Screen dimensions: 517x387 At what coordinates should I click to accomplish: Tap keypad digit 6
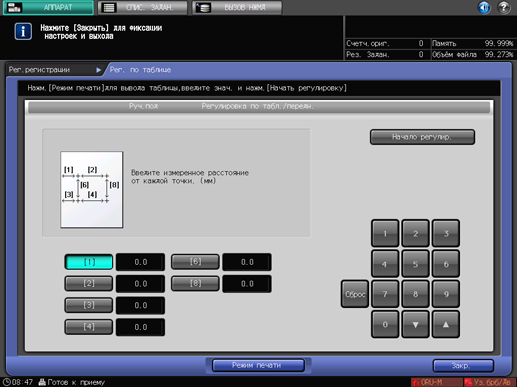coord(446,264)
